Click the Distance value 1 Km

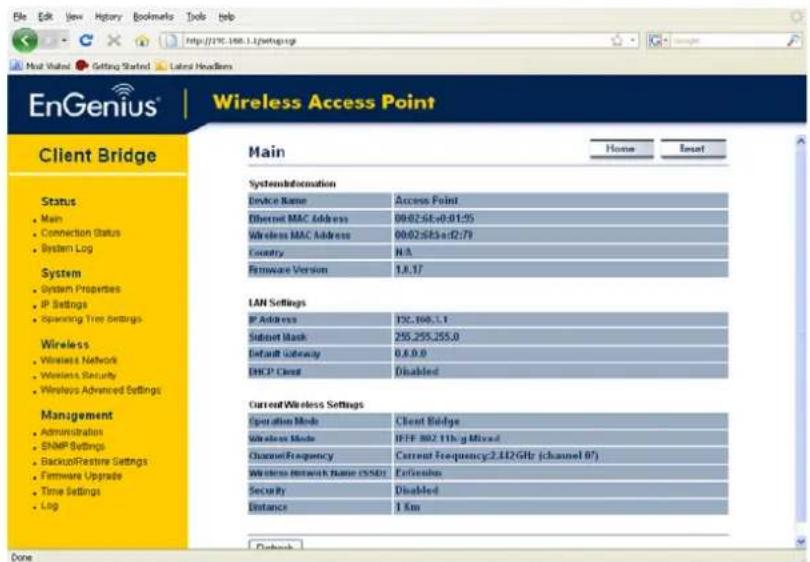pyautogui.click(x=408, y=507)
